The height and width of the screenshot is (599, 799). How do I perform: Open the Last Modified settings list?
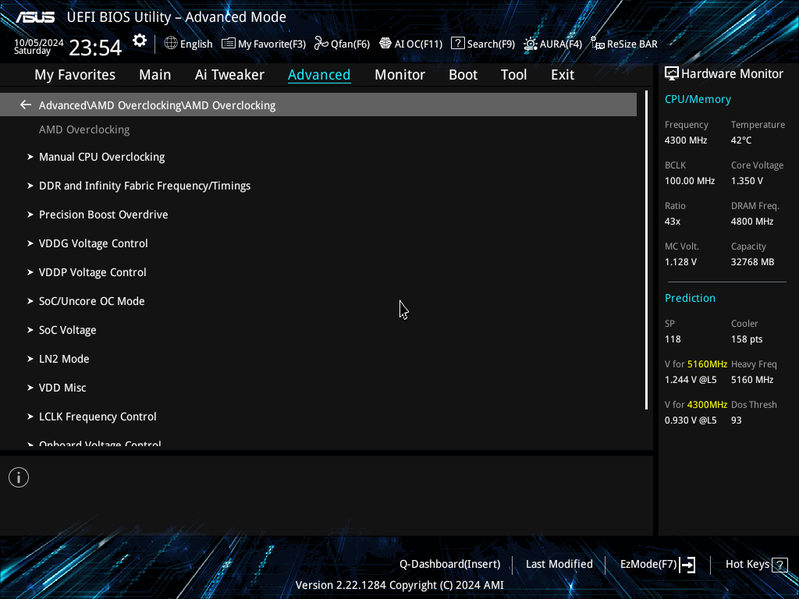[x=559, y=564]
